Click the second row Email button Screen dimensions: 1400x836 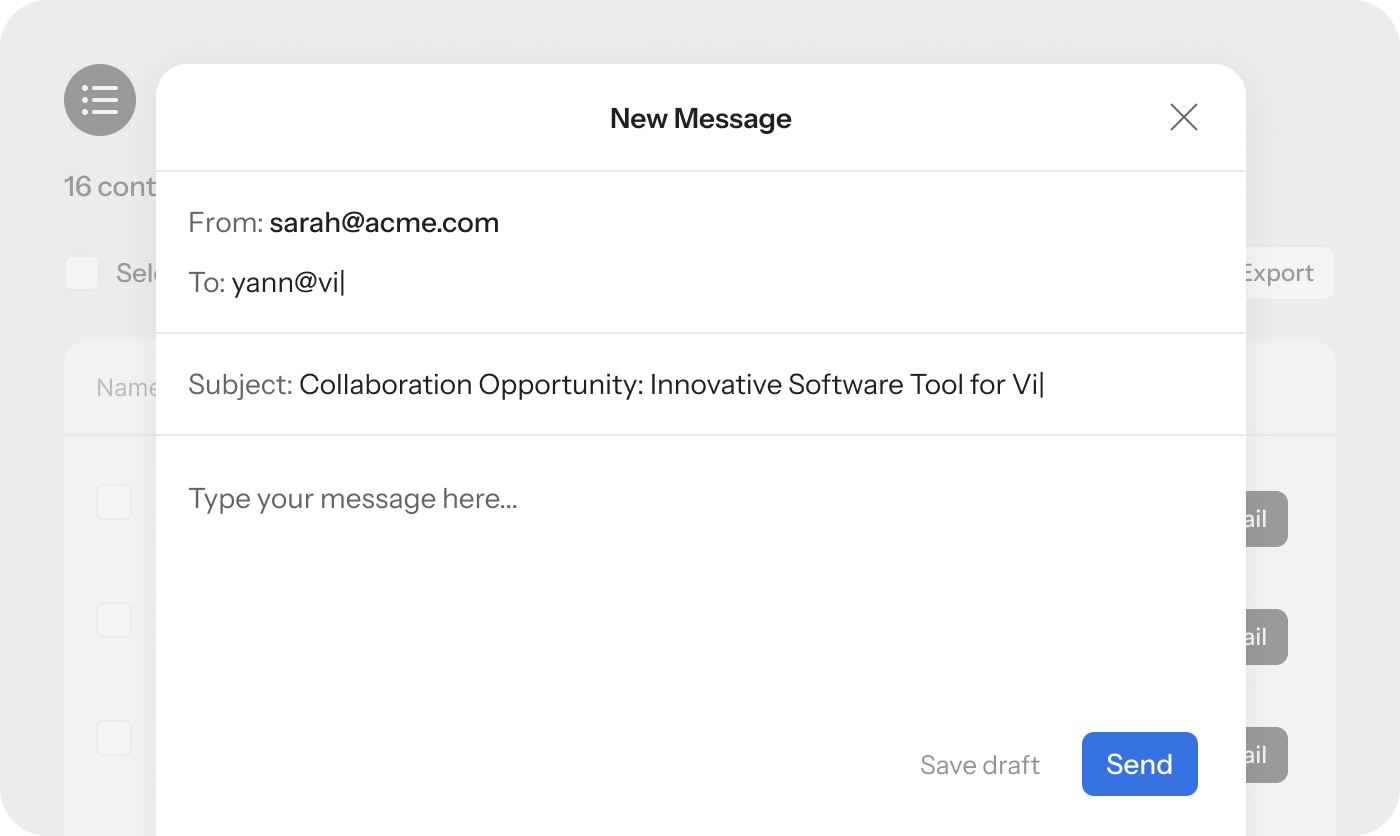pyautogui.click(x=1267, y=637)
